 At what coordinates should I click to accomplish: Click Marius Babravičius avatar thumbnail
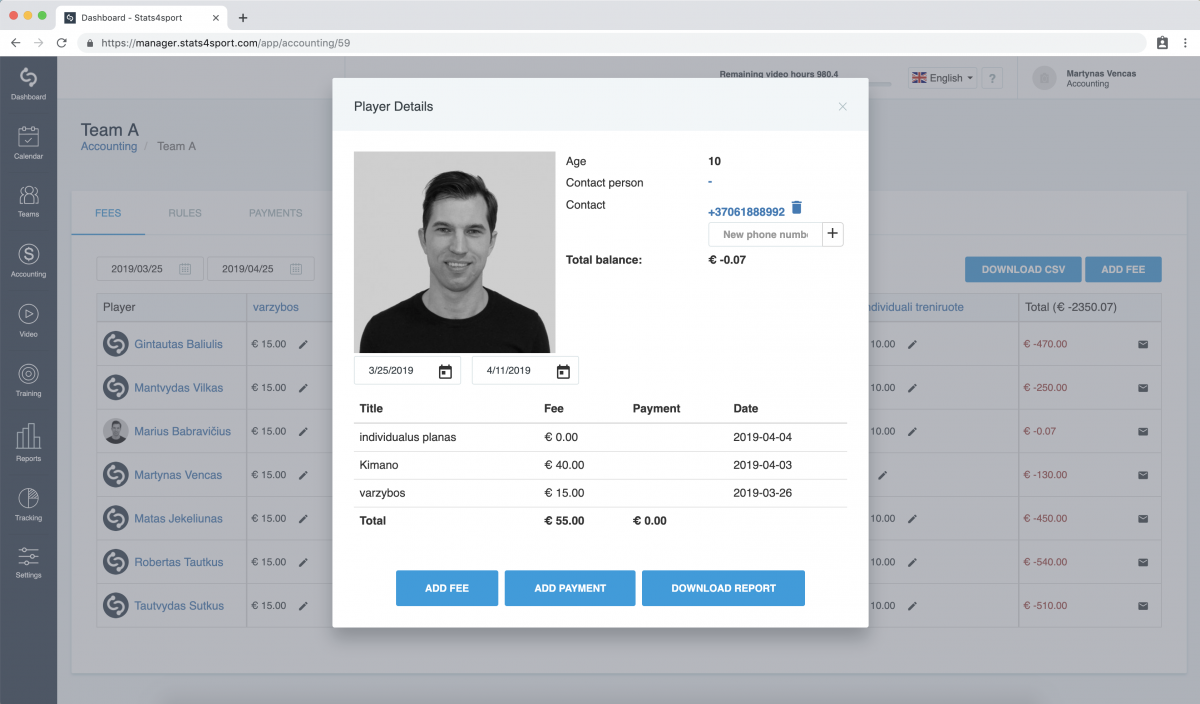tap(116, 431)
